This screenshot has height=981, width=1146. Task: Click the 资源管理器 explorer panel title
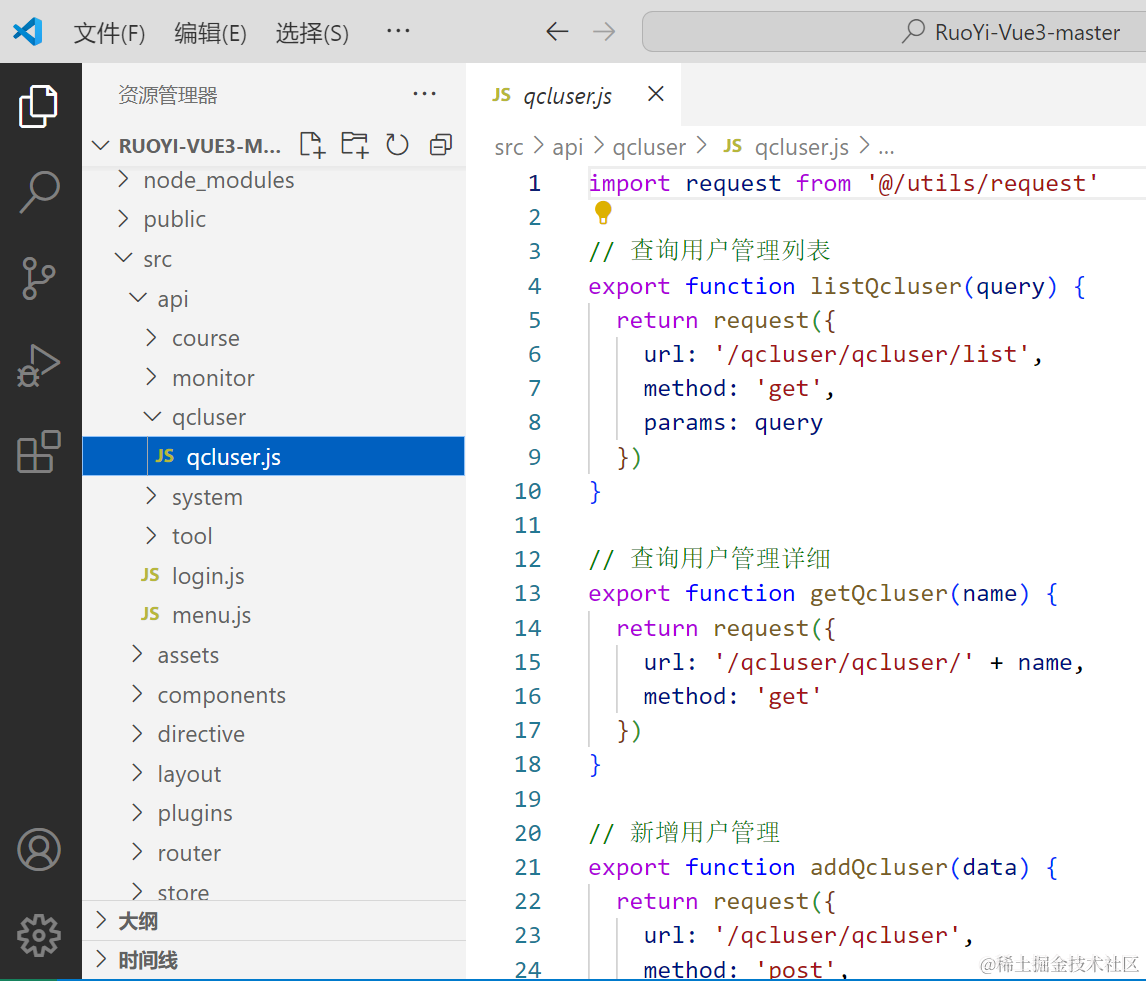click(167, 95)
